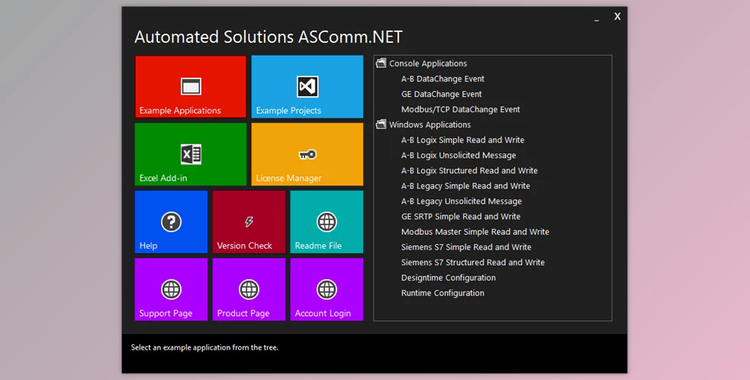Select the Designtime Configuration example
The image size is (750, 380).
click(448, 278)
